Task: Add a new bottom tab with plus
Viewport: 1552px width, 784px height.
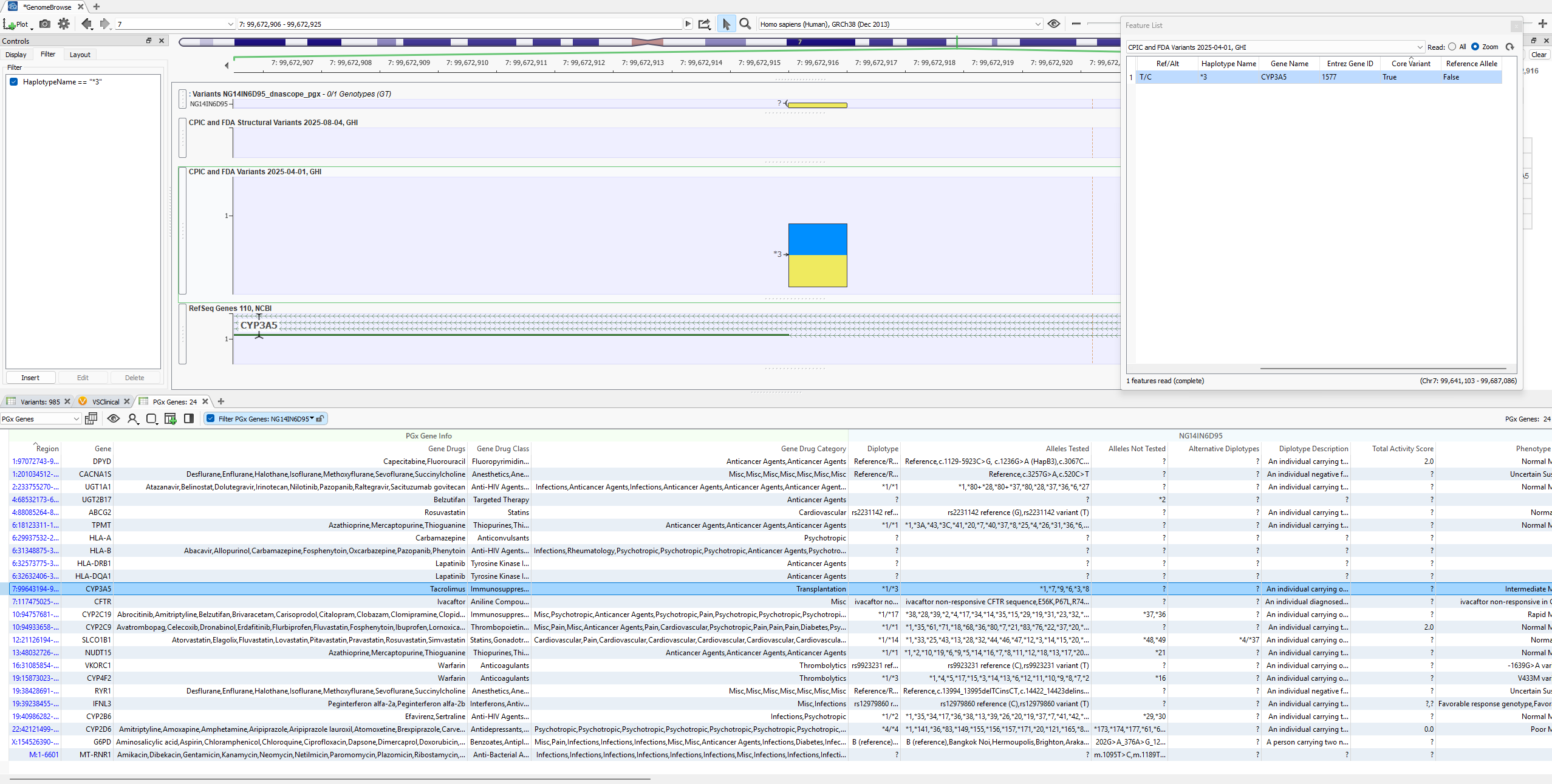Action: pyautogui.click(x=221, y=401)
